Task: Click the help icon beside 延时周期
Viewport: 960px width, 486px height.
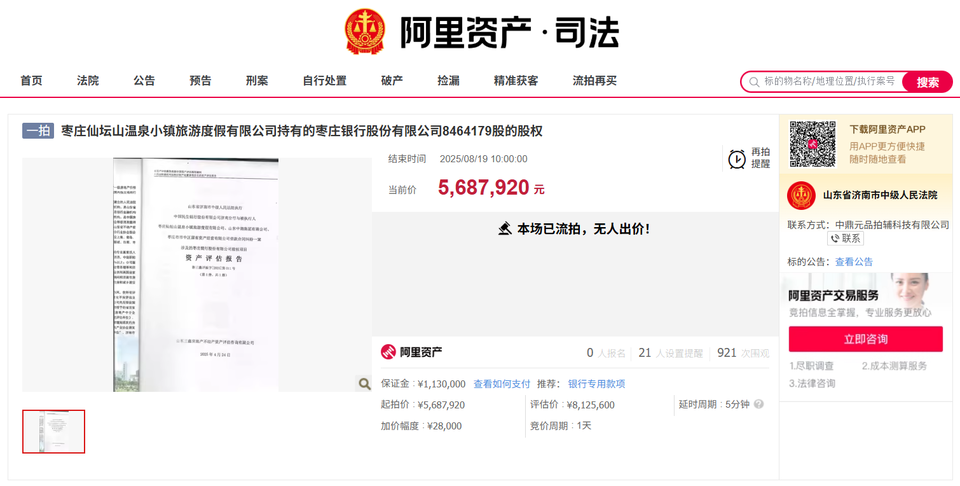Action: click(x=758, y=405)
